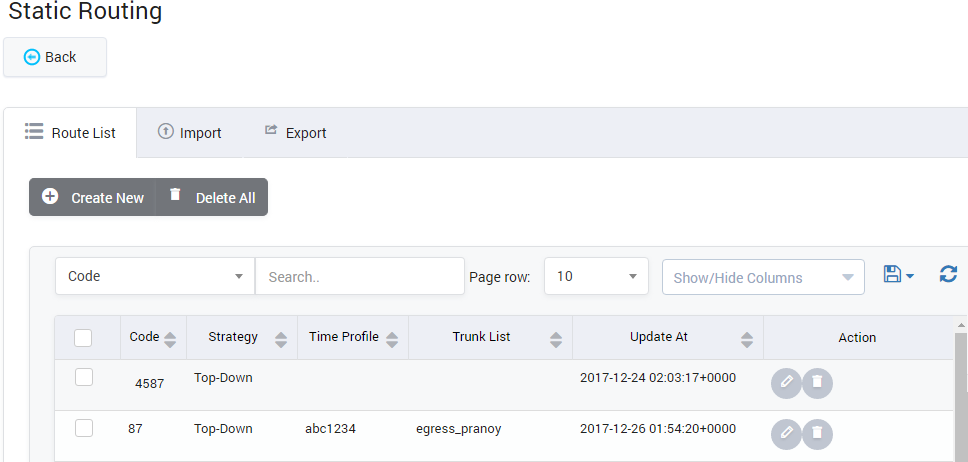Select the checkbox for route 87
The width and height of the screenshot is (968, 462).
point(84,428)
